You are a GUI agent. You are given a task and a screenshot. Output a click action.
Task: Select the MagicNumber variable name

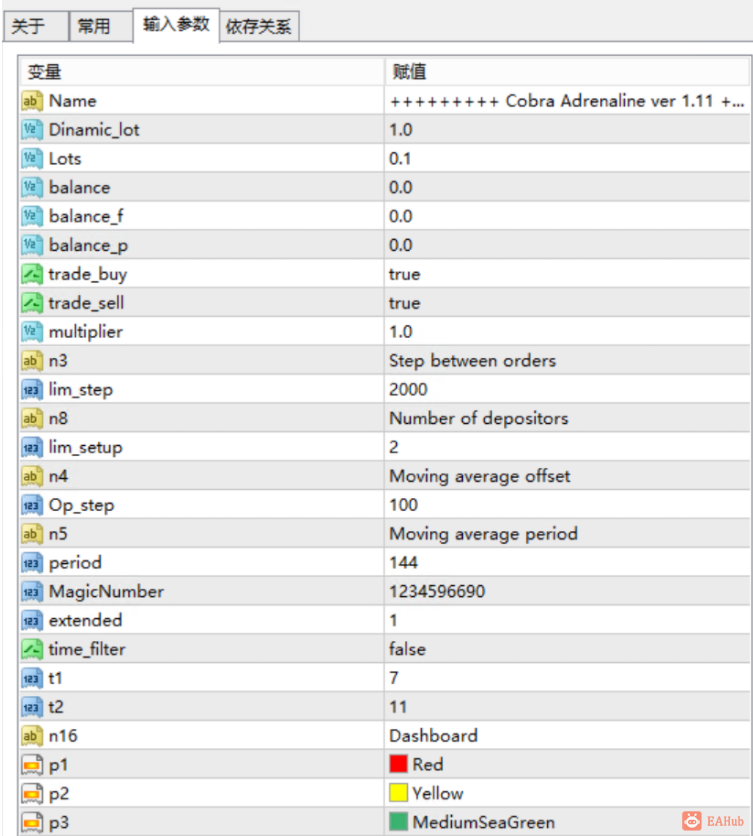106,592
